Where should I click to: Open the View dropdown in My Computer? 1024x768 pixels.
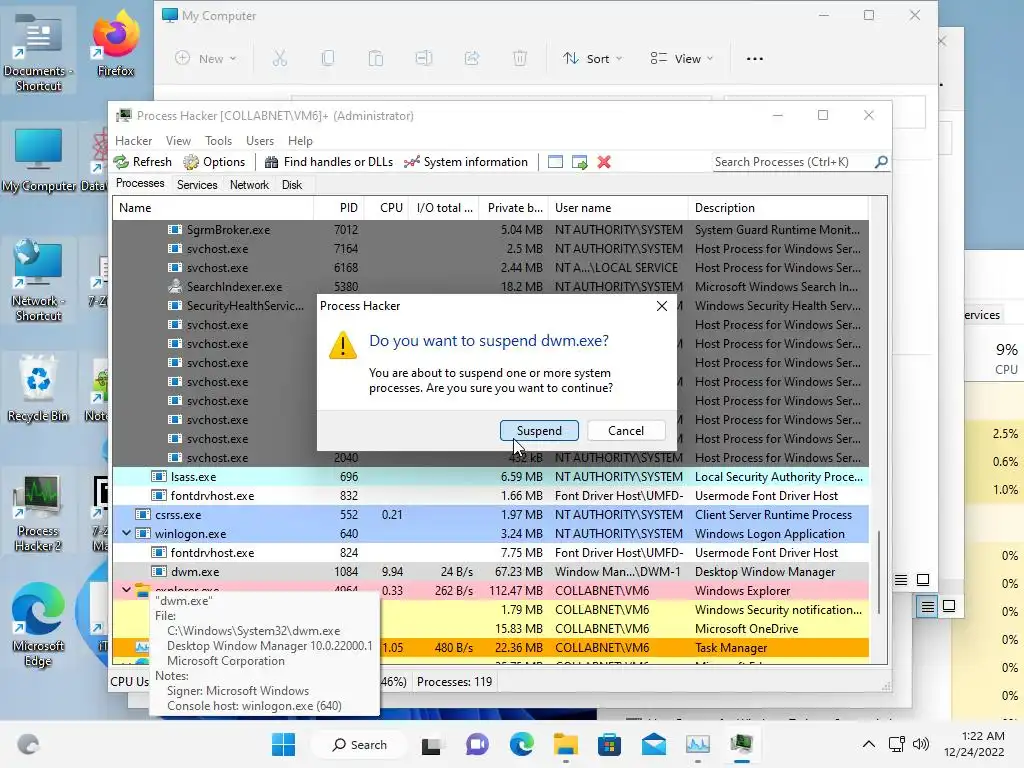coord(681,59)
